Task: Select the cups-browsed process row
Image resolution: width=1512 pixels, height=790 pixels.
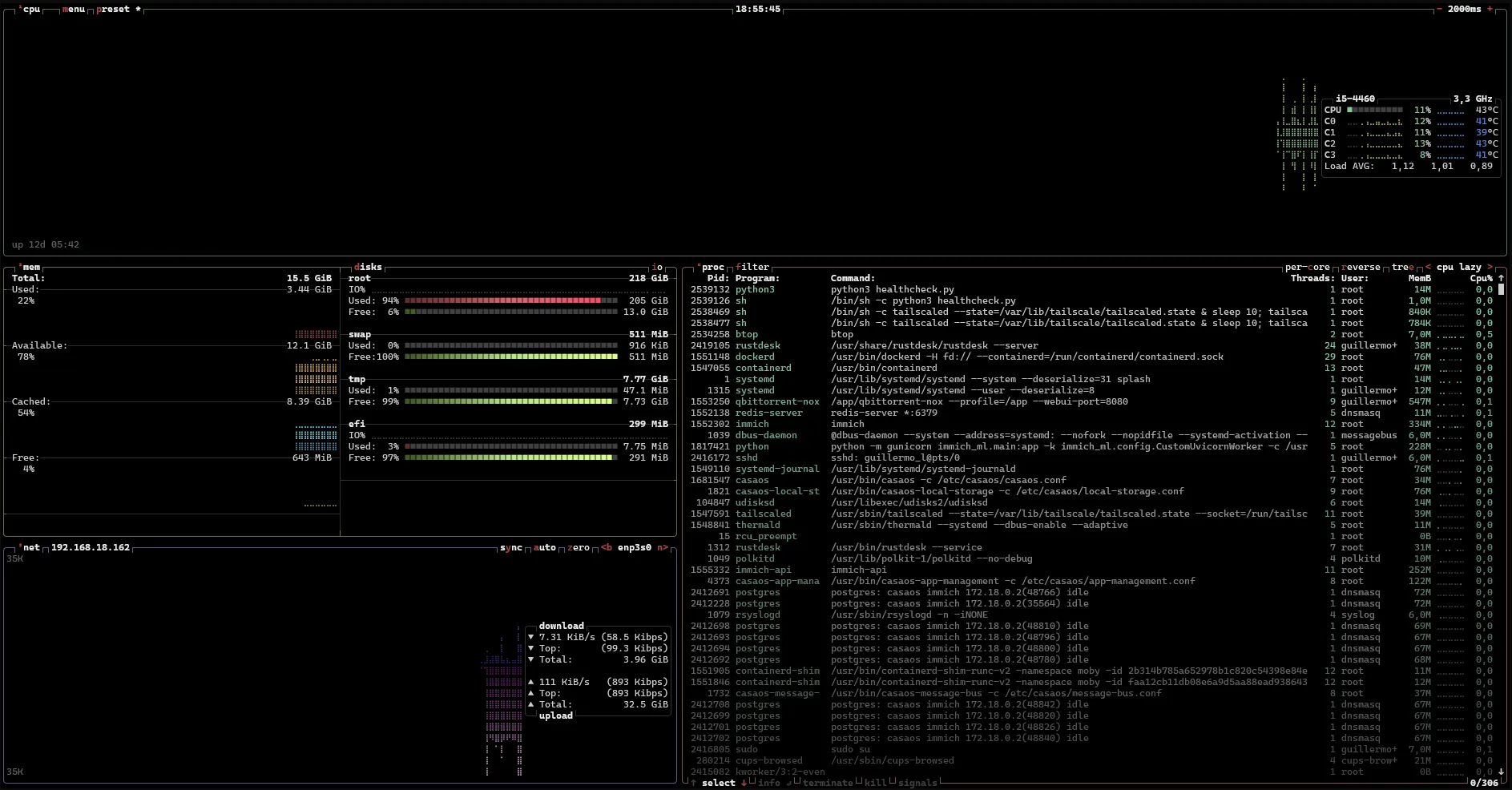Action: pyautogui.click(x=1091, y=760)
